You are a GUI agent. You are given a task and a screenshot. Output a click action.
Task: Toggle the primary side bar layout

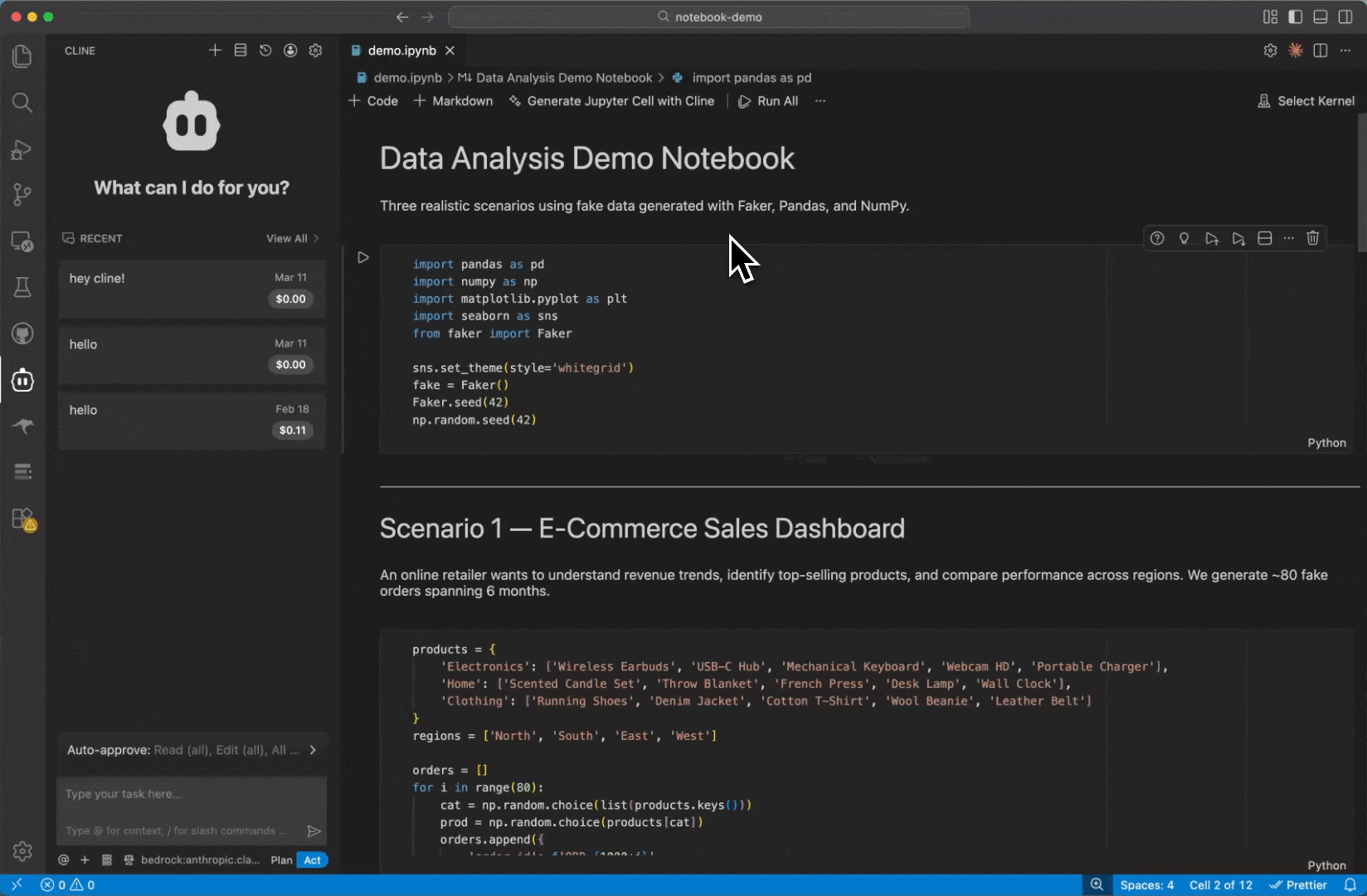coord(1295,17)
